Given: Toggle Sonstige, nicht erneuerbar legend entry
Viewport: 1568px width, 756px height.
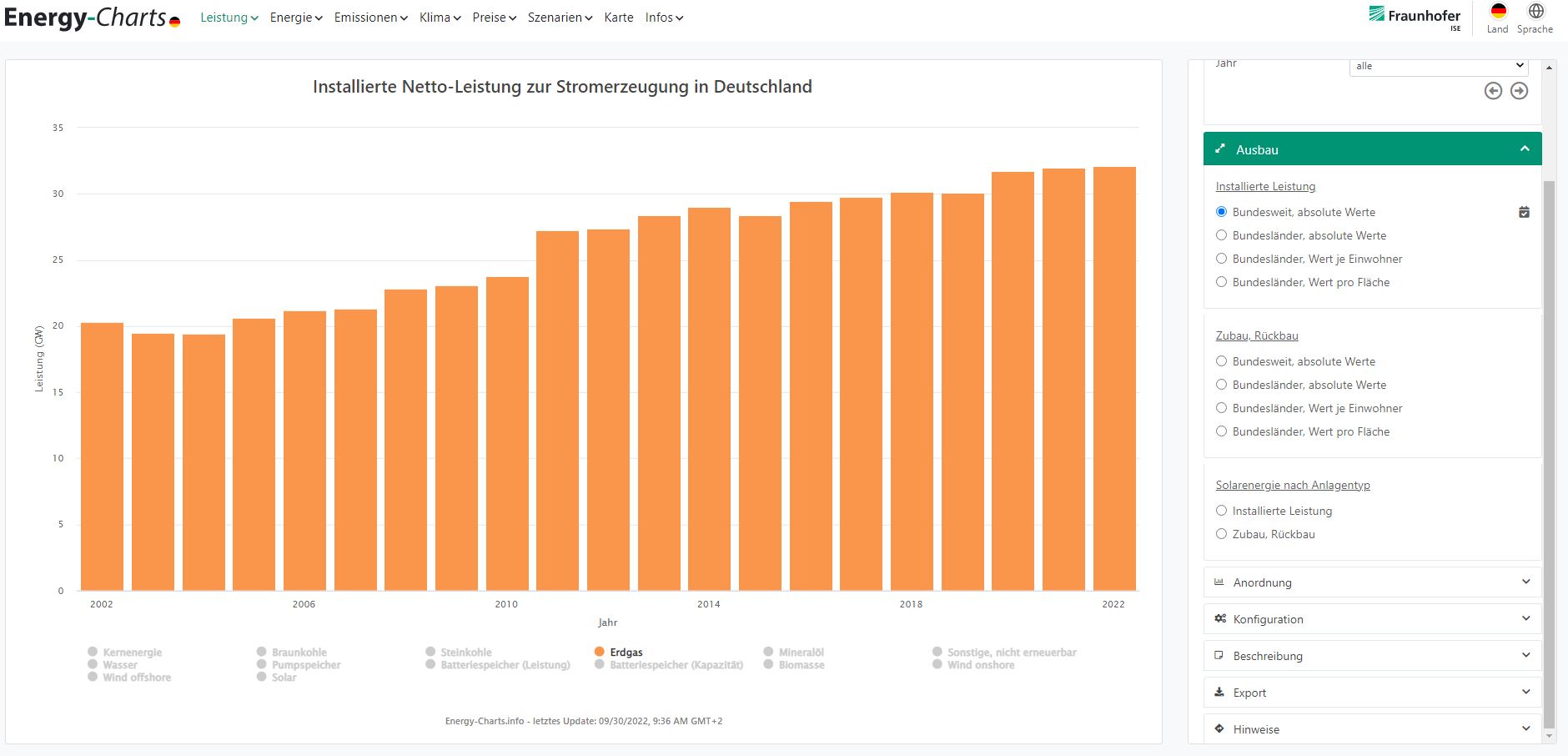Looking at the screenshot, I should (x=1005, y=652).
